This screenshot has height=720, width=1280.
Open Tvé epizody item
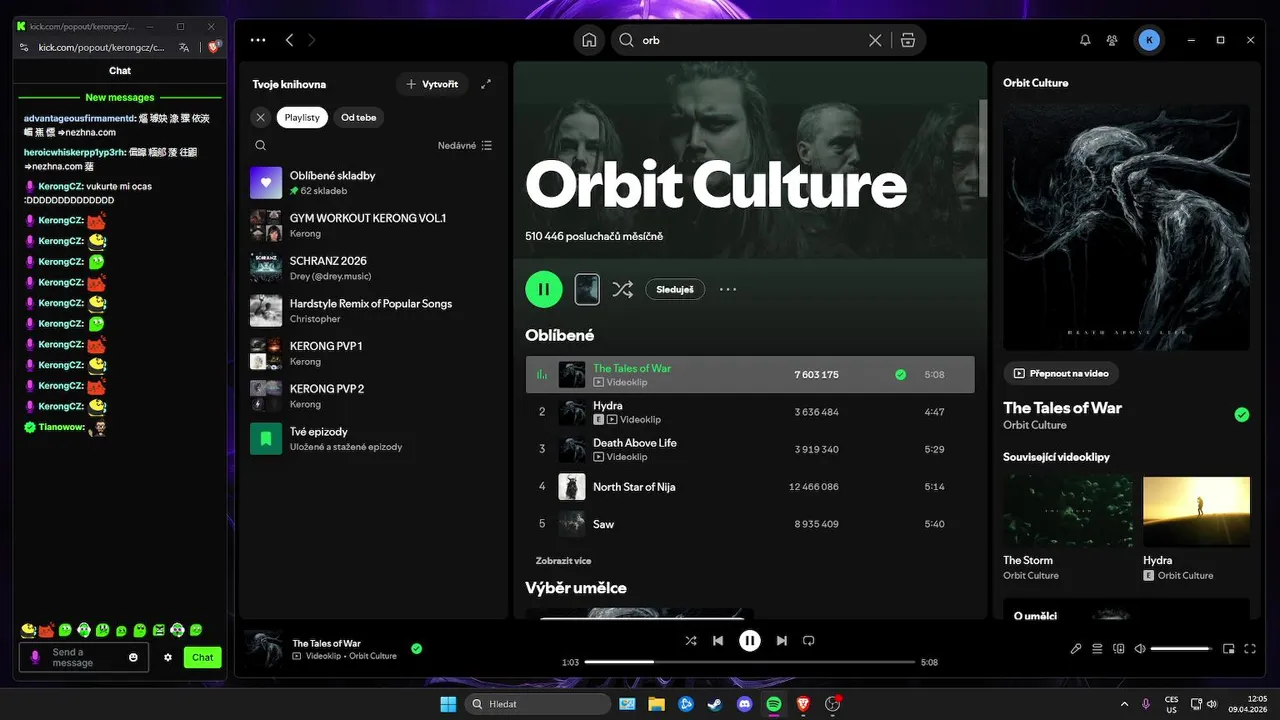373,438
